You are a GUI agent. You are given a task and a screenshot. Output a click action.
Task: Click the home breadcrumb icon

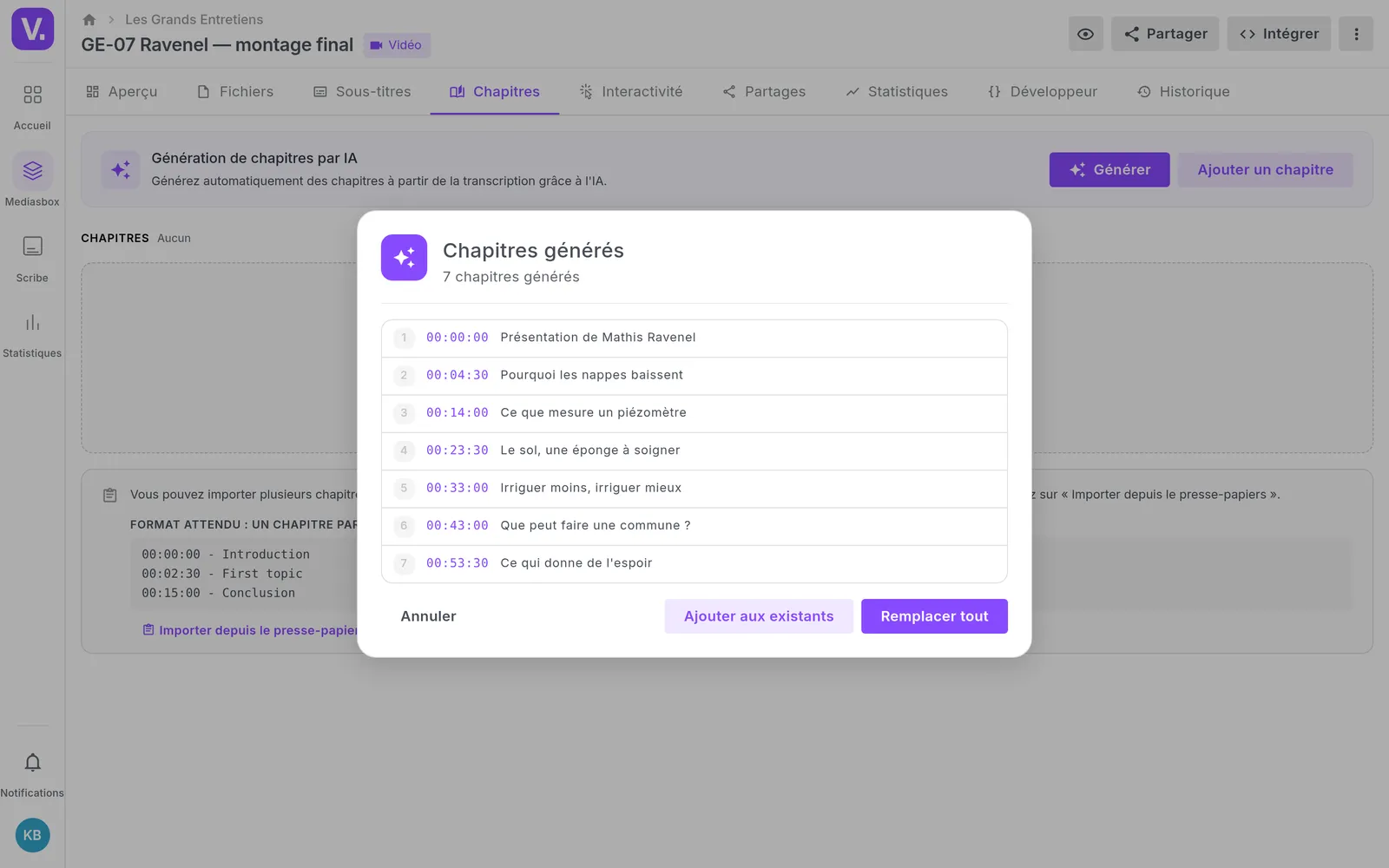click(x=89, y=19)
